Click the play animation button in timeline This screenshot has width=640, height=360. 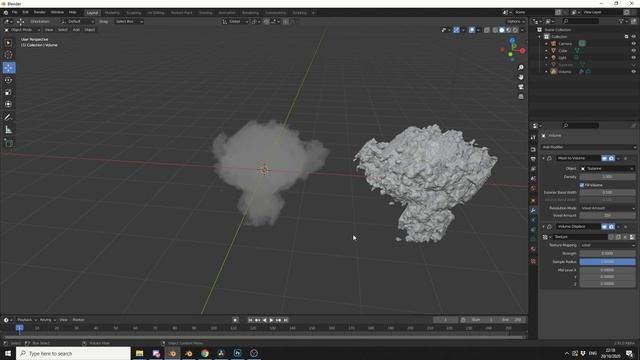(271, 320)
